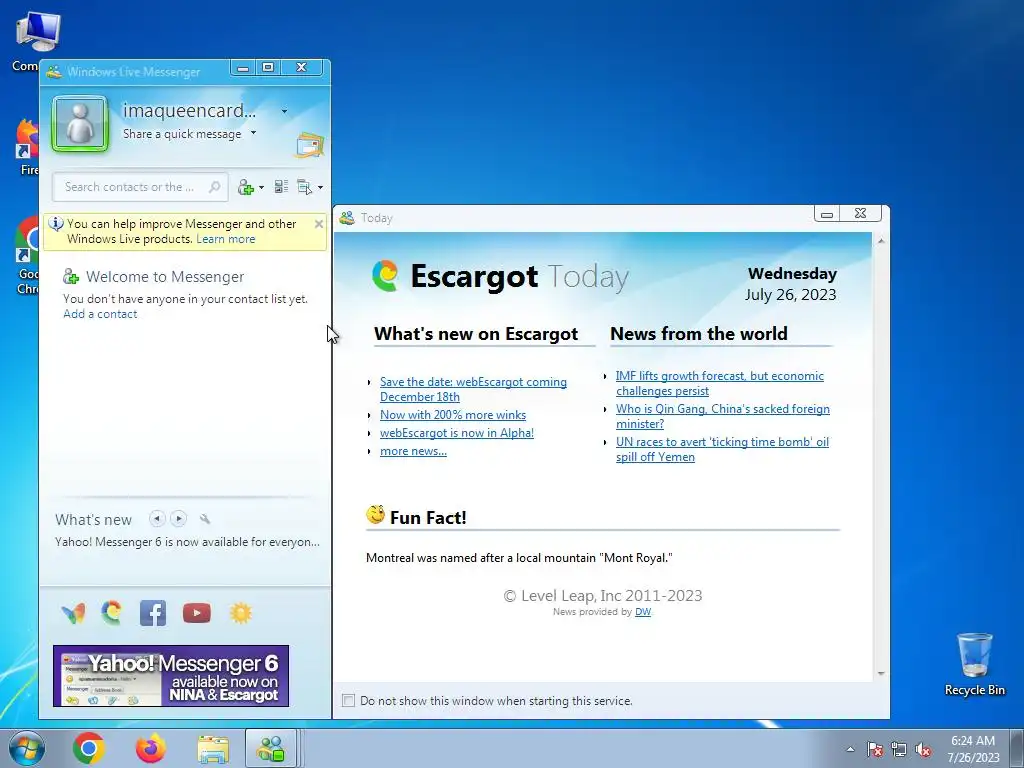
Task: Open the Facebook tab icon
Action: [153, 613]
